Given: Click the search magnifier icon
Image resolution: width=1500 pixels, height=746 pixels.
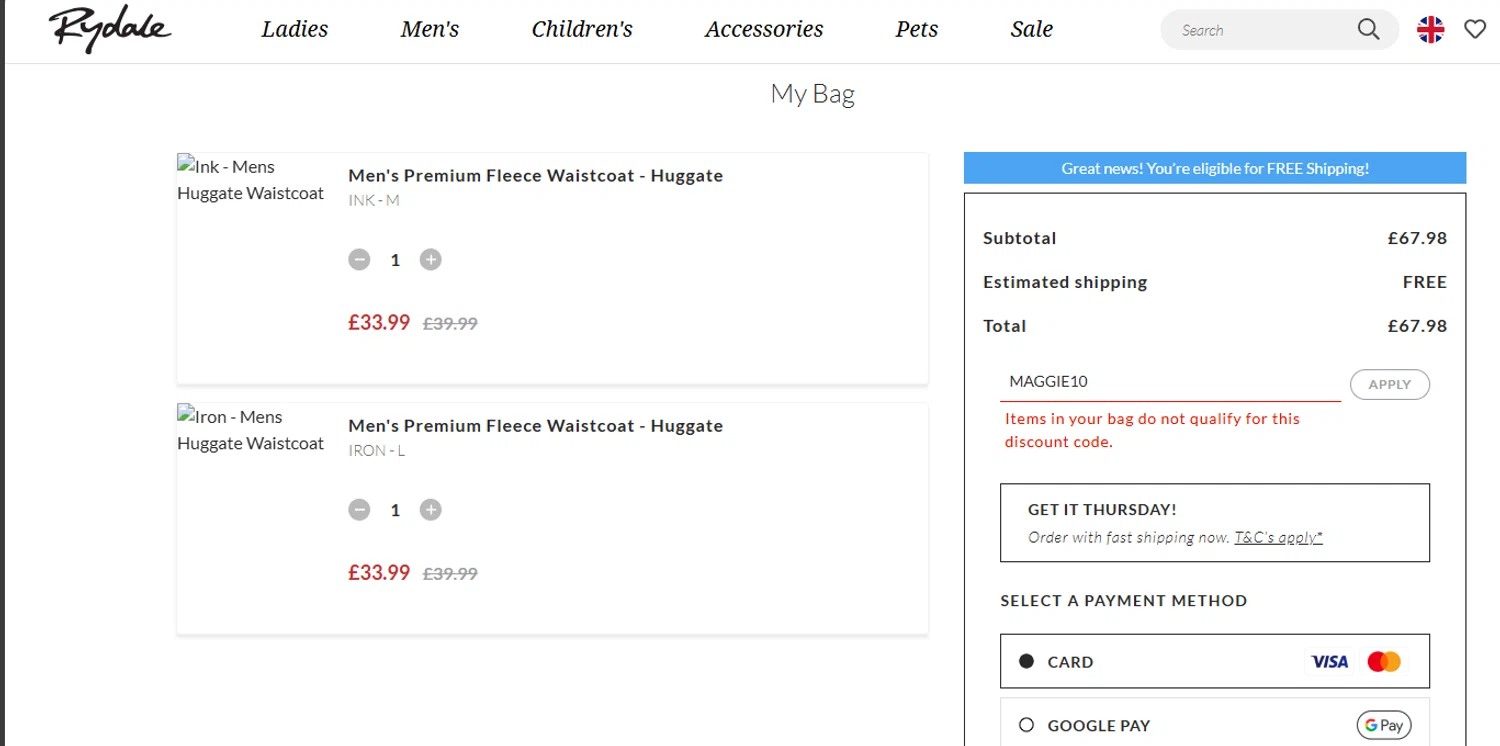Looking at the screenshot, I should [x=1368, y=30].
